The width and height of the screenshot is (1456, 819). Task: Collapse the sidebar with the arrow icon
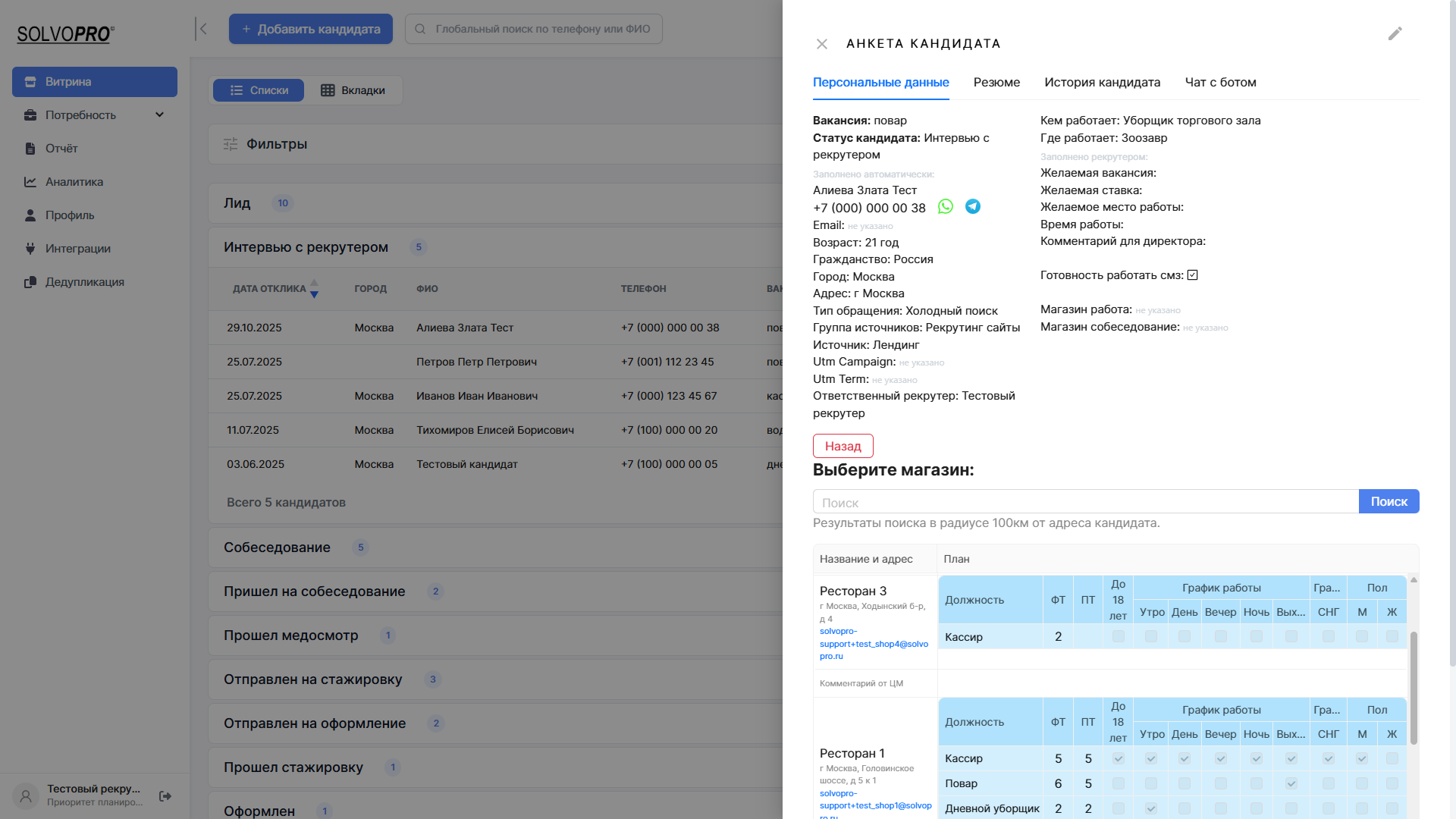pyautogui.click(x=202, y=29)
